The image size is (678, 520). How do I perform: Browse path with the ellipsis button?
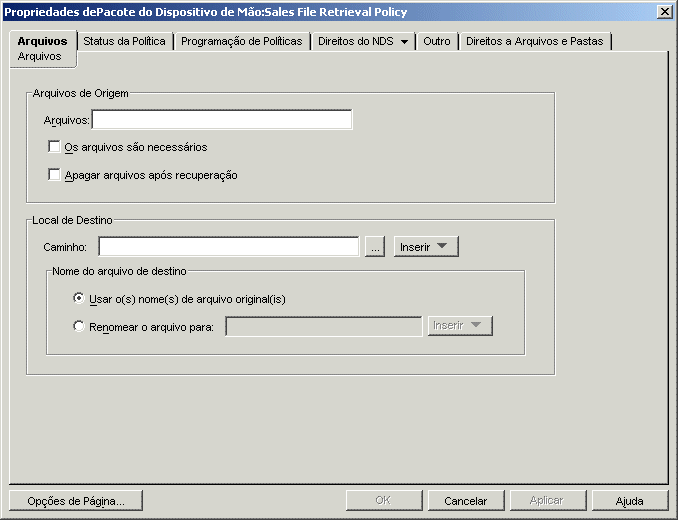[375, 247]
